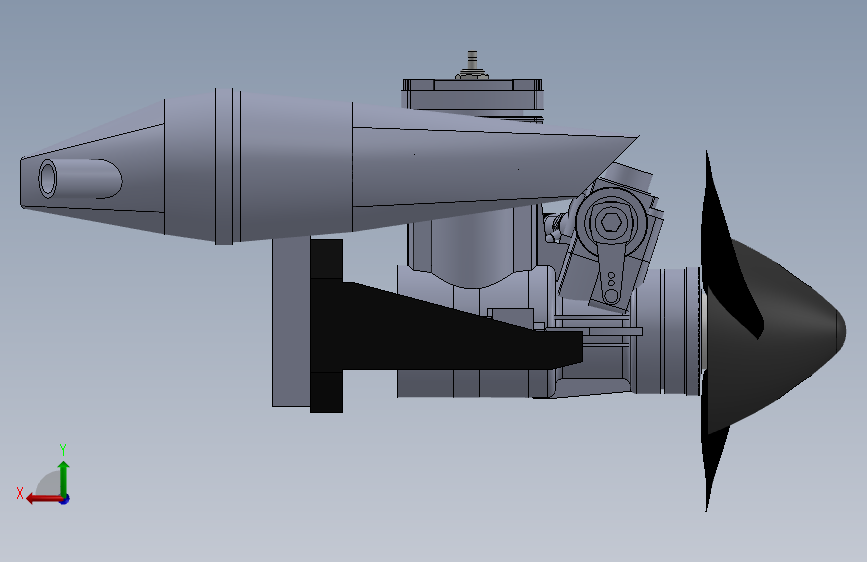This screenshot has height=562, width=867.
Task: Click the red X axis arrow on the triad
Action: (x=44, y=499)
